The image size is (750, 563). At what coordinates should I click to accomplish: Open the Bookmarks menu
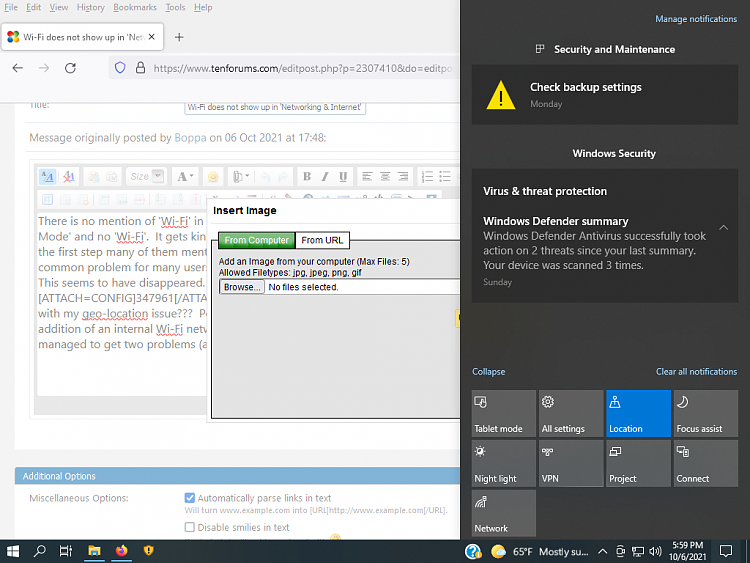134,7
